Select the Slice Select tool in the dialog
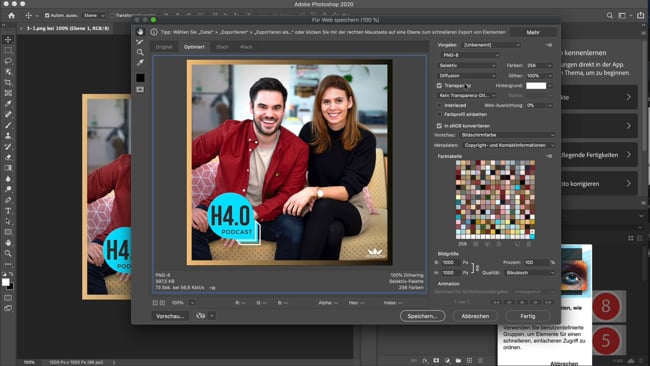Screen dimensions: 650x366 coord(140,42)
